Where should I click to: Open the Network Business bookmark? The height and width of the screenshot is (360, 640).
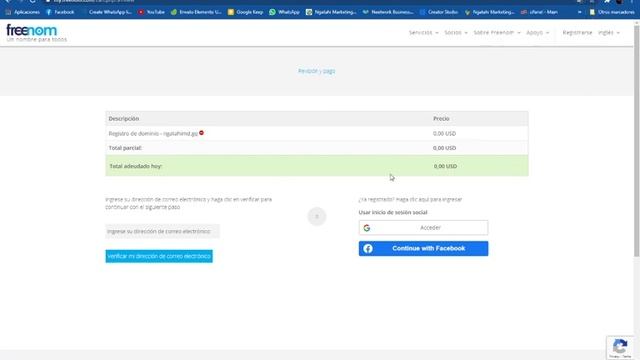[x=388, y=12]
